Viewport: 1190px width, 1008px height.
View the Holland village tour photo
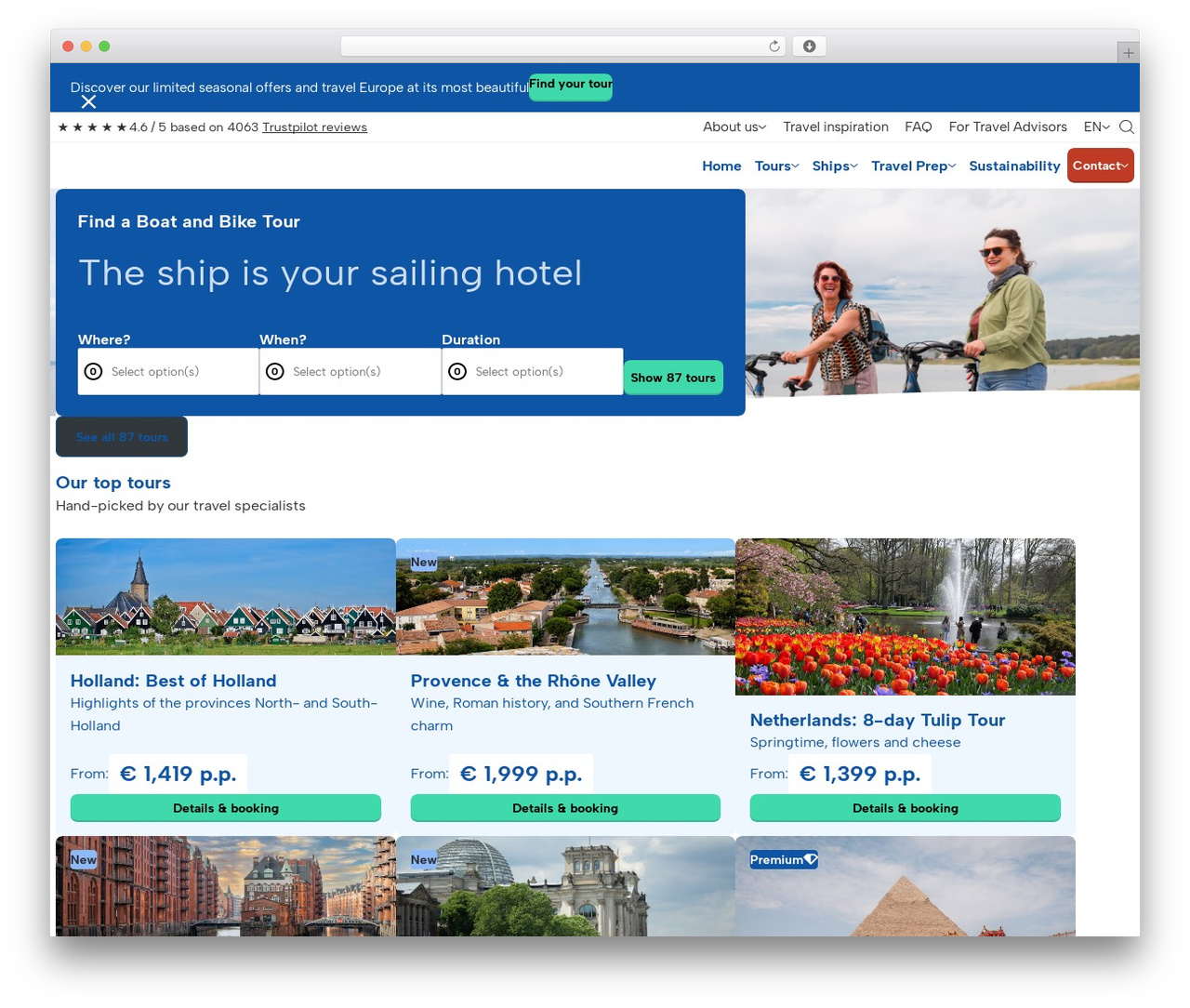[226, 597]
